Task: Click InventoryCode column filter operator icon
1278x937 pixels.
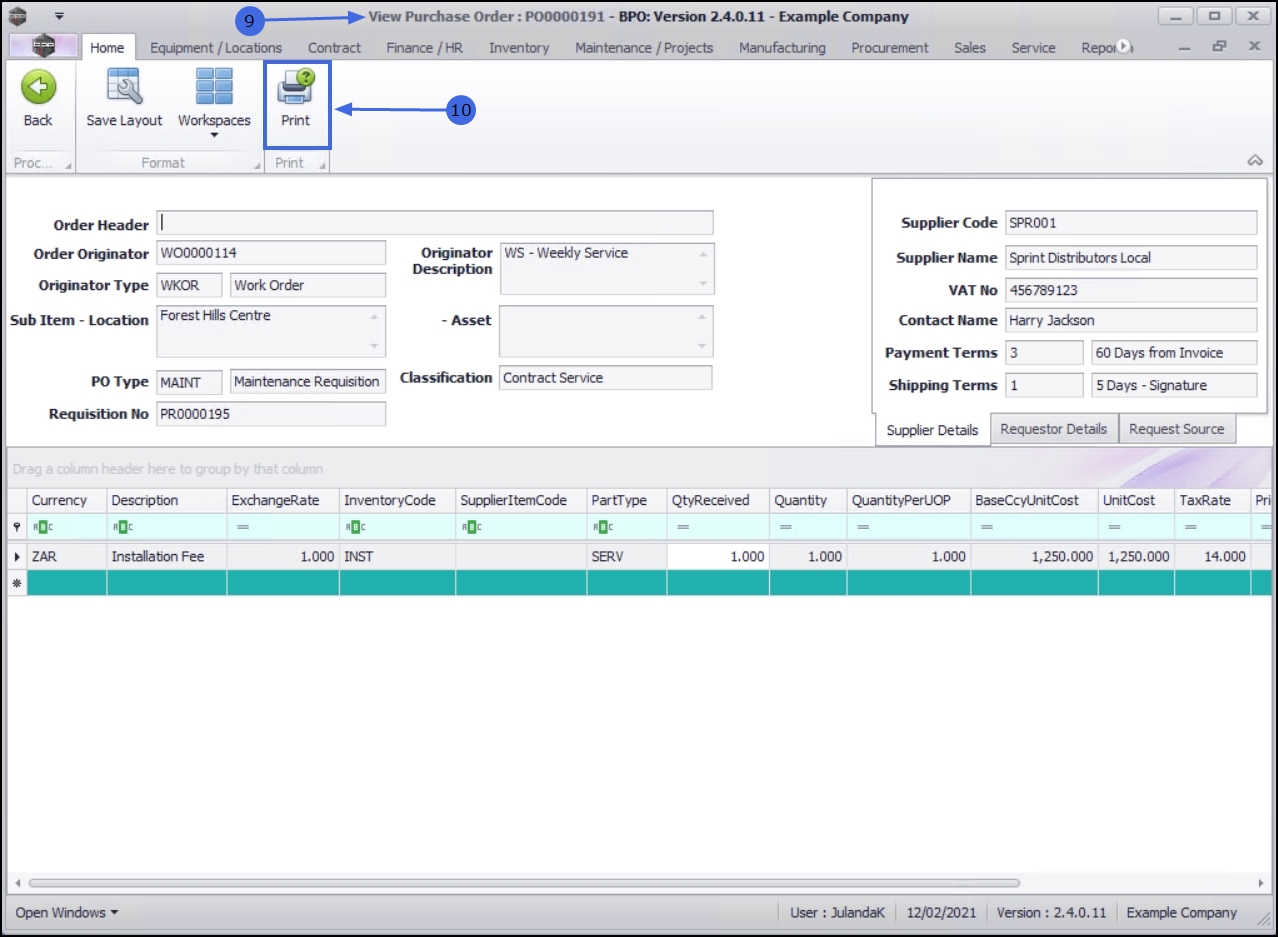Action: [355, 527]
